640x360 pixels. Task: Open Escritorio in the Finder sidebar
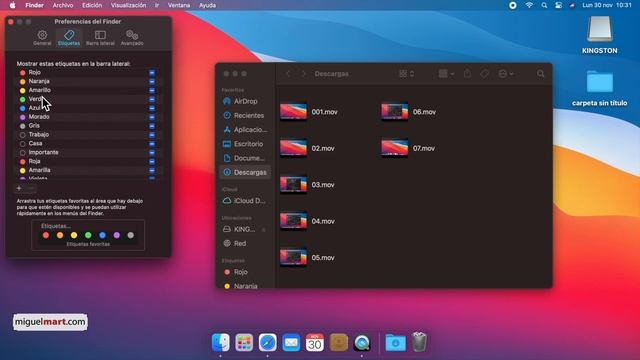(x=245, y=144)
